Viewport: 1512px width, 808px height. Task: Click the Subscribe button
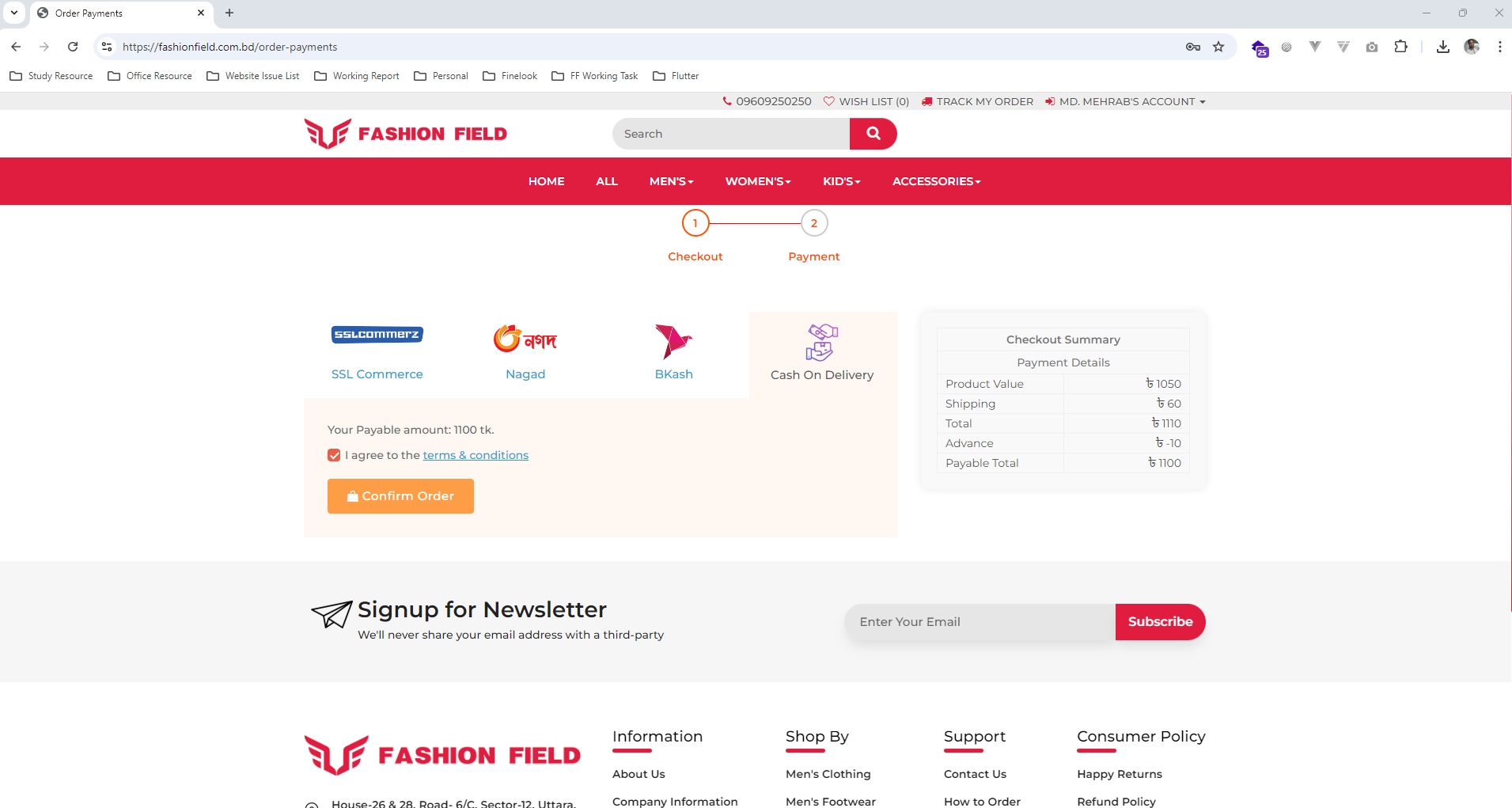coord(1160,622)
